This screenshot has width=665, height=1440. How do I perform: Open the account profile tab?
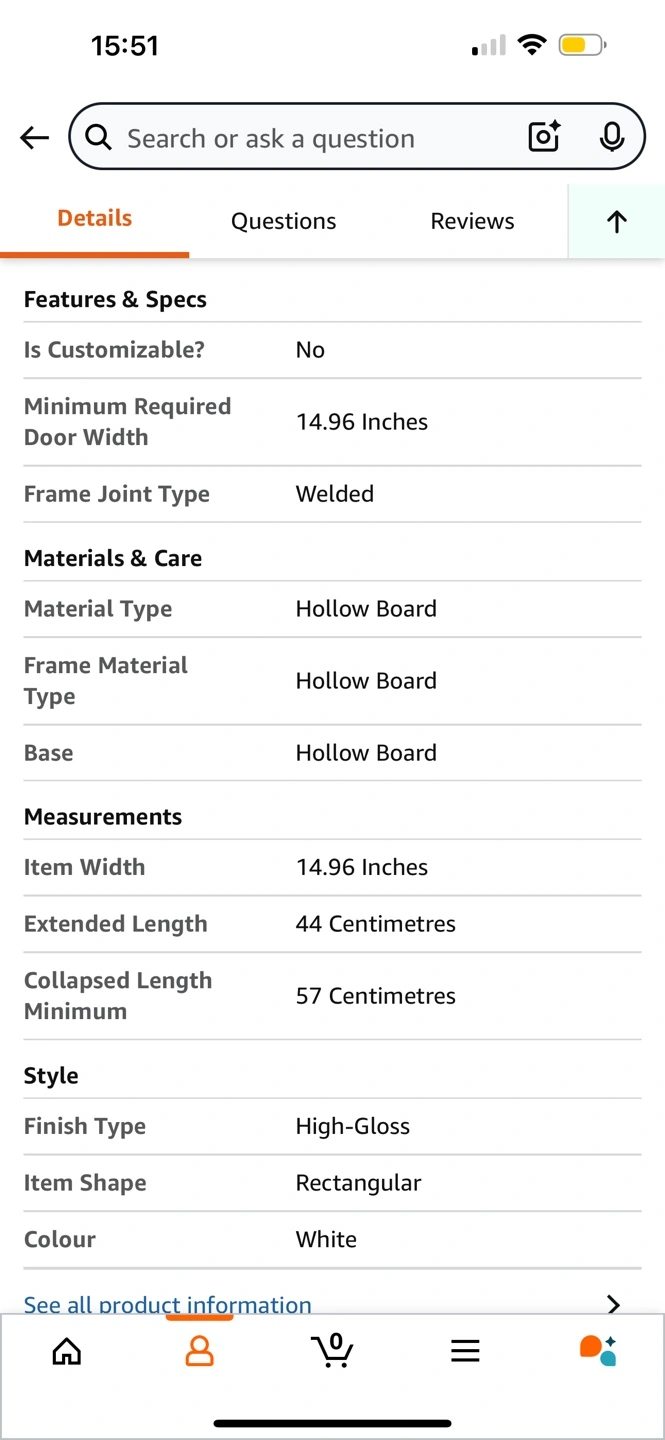200,1352
